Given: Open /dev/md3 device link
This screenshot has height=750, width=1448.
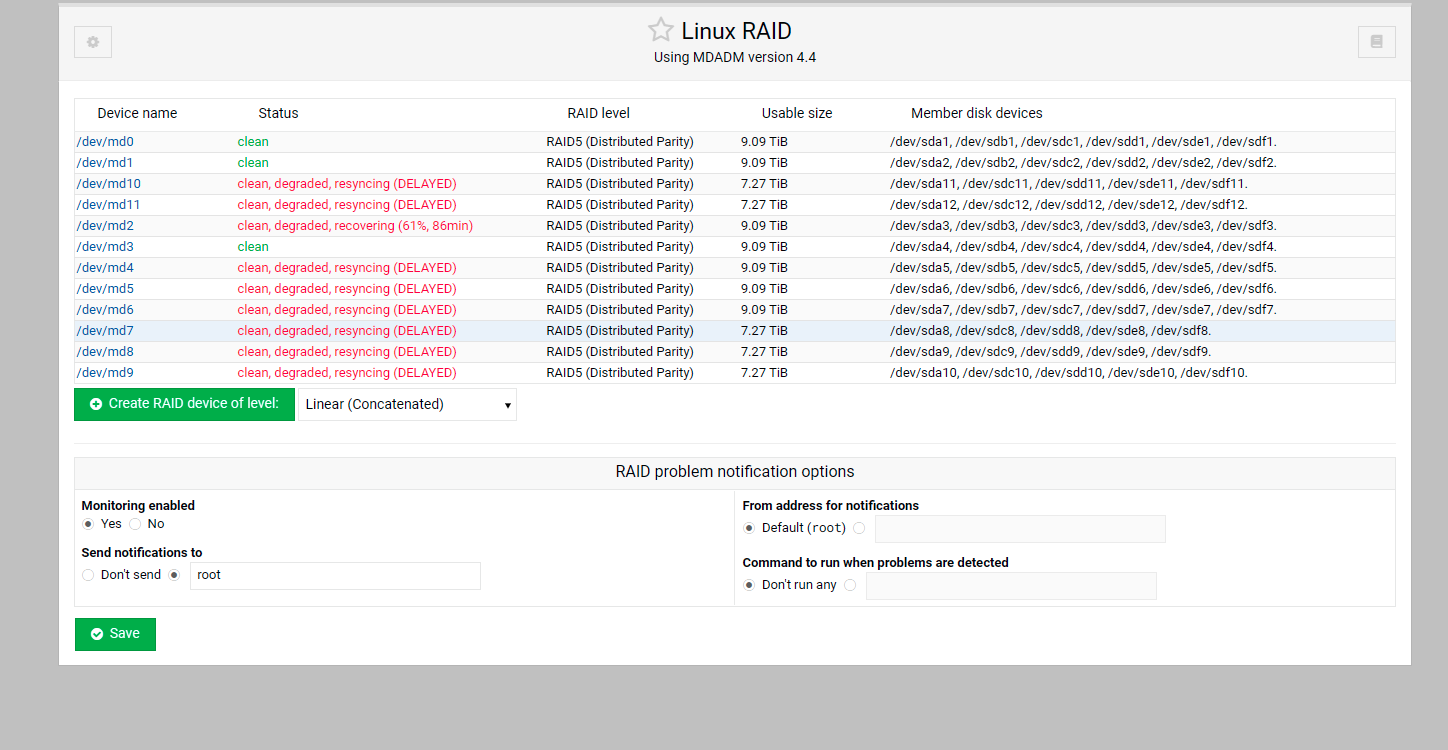Looking at the screenshot, I should pos(105,247).
